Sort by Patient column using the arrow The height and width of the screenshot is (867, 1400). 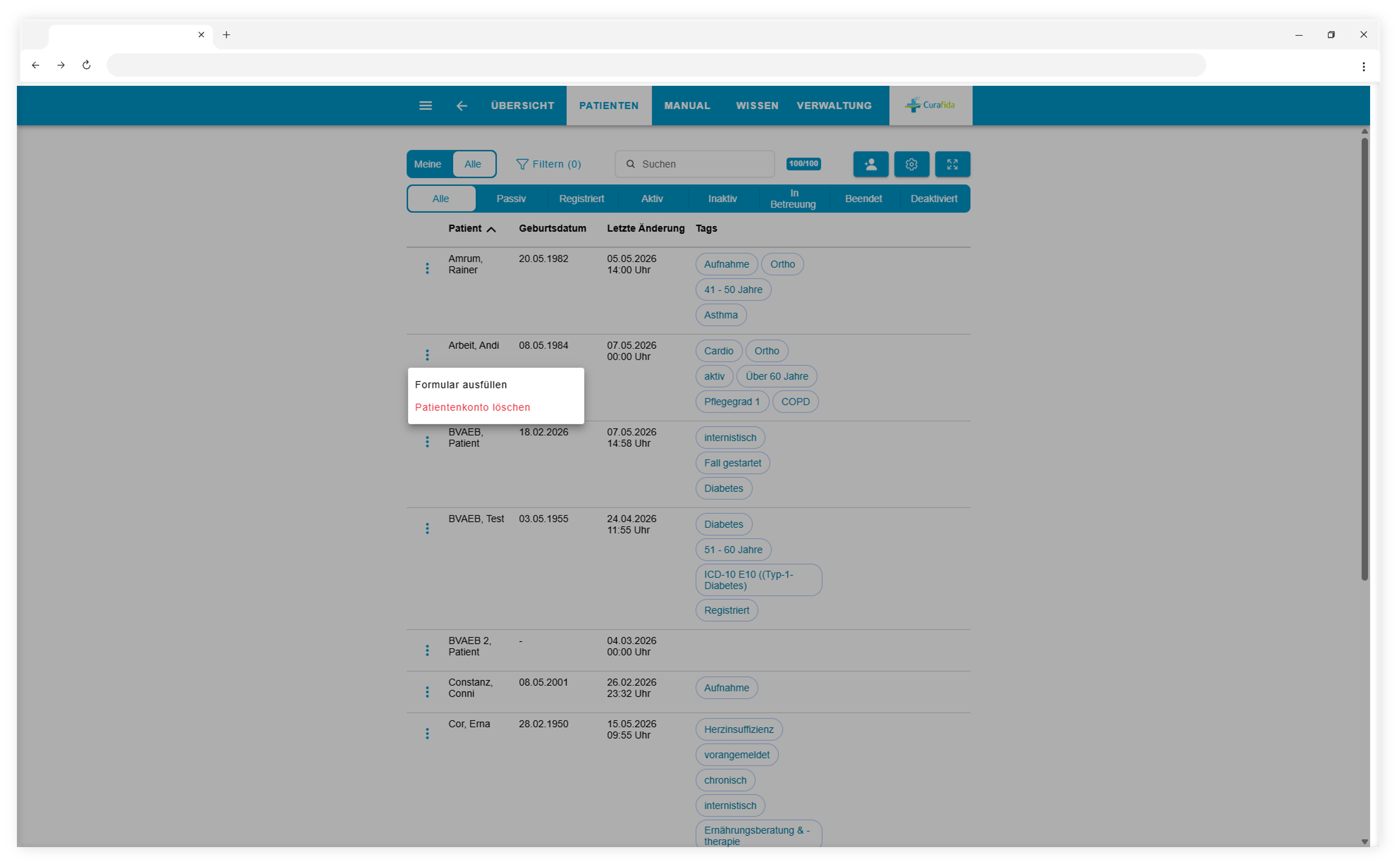point(491,229)
